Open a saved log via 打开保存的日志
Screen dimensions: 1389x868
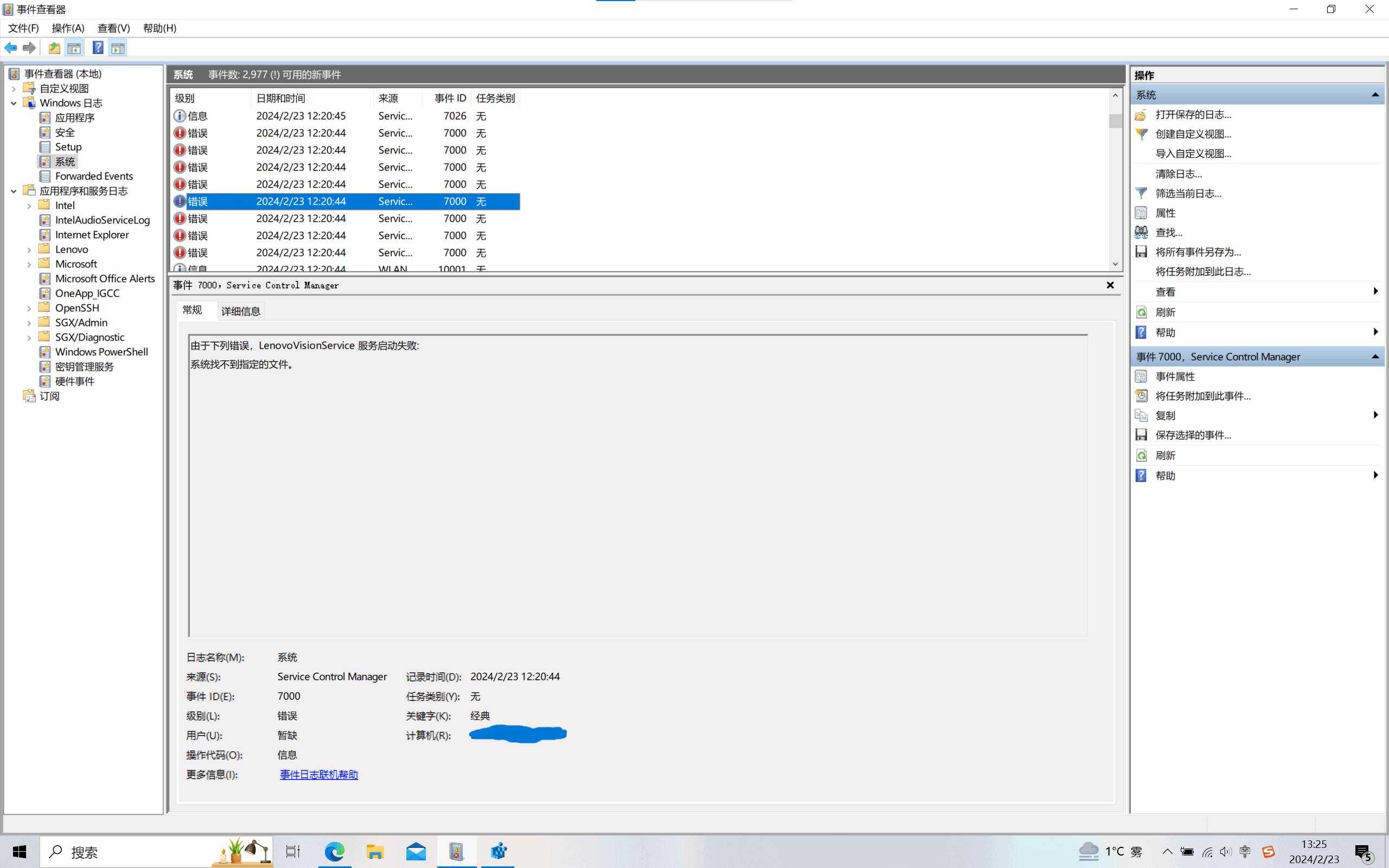pos(1192,114)
